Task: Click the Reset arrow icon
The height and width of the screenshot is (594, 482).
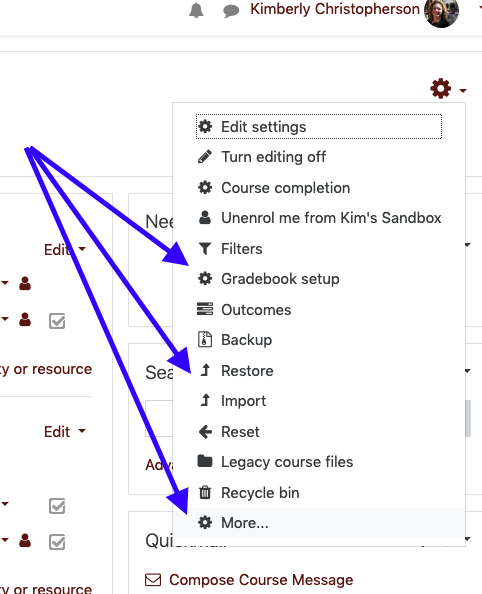Action: (205, 431)
